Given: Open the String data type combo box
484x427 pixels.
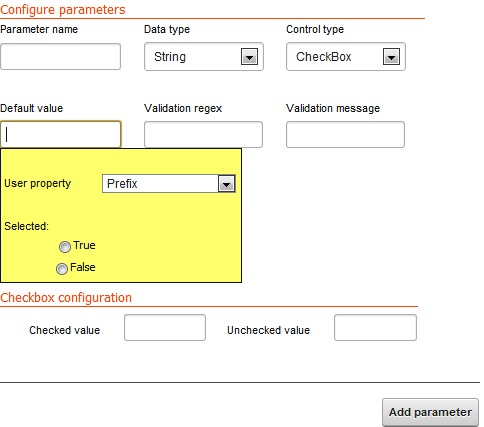Looking at the screenshot, I should 204,57.
